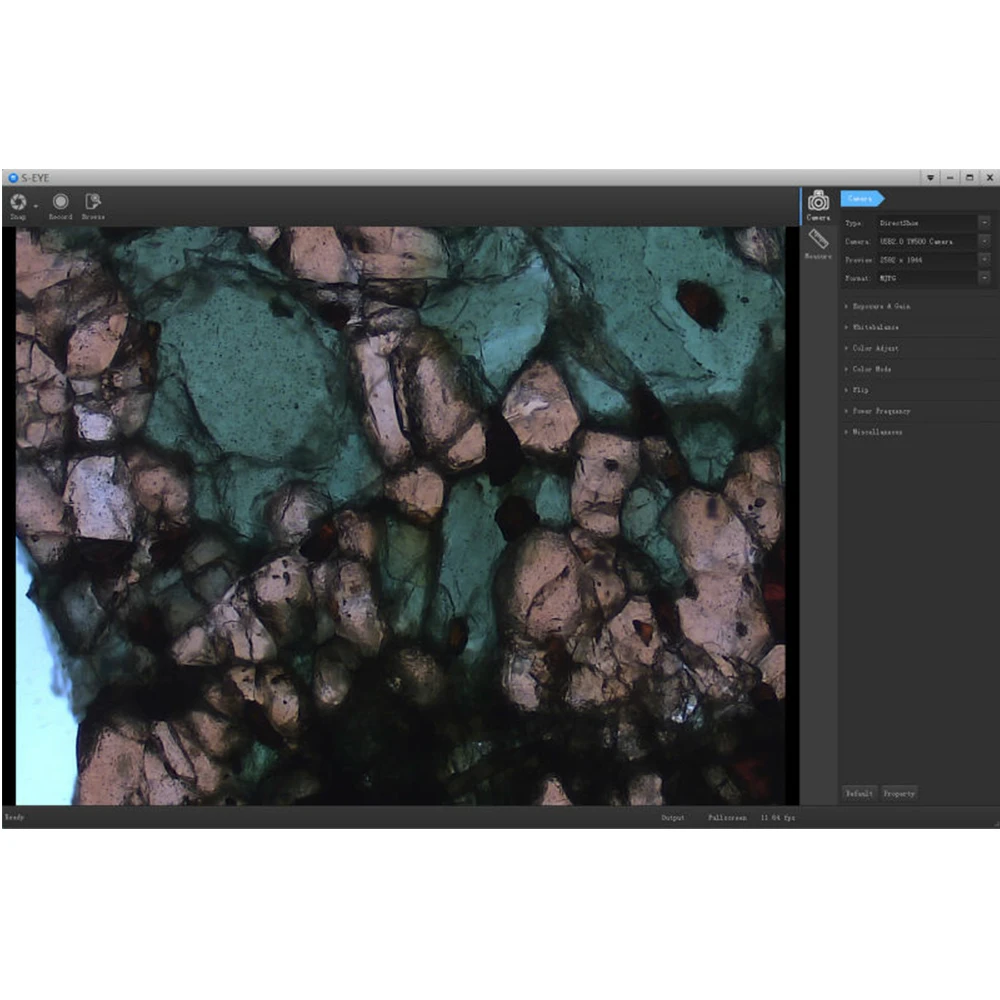Viewport: 1000px width, 1000px height.
Task: Click the blue Camera tab label
Action: (x=862, y=199)
